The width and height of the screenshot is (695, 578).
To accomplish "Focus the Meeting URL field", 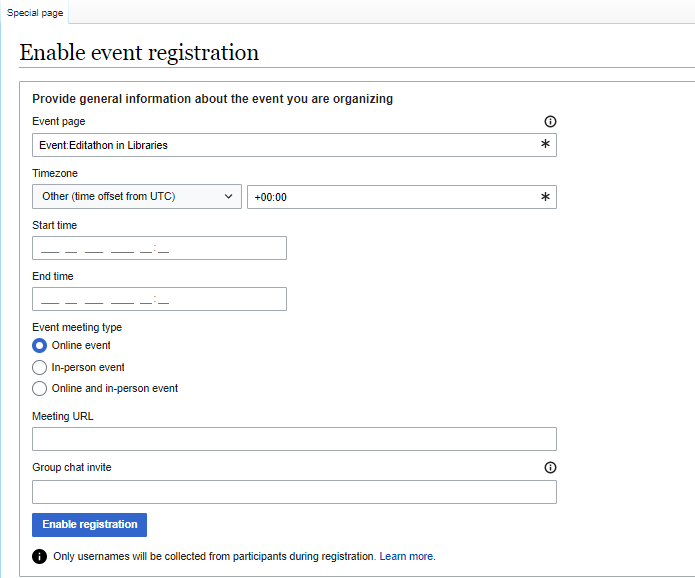I will click(294, 439).
